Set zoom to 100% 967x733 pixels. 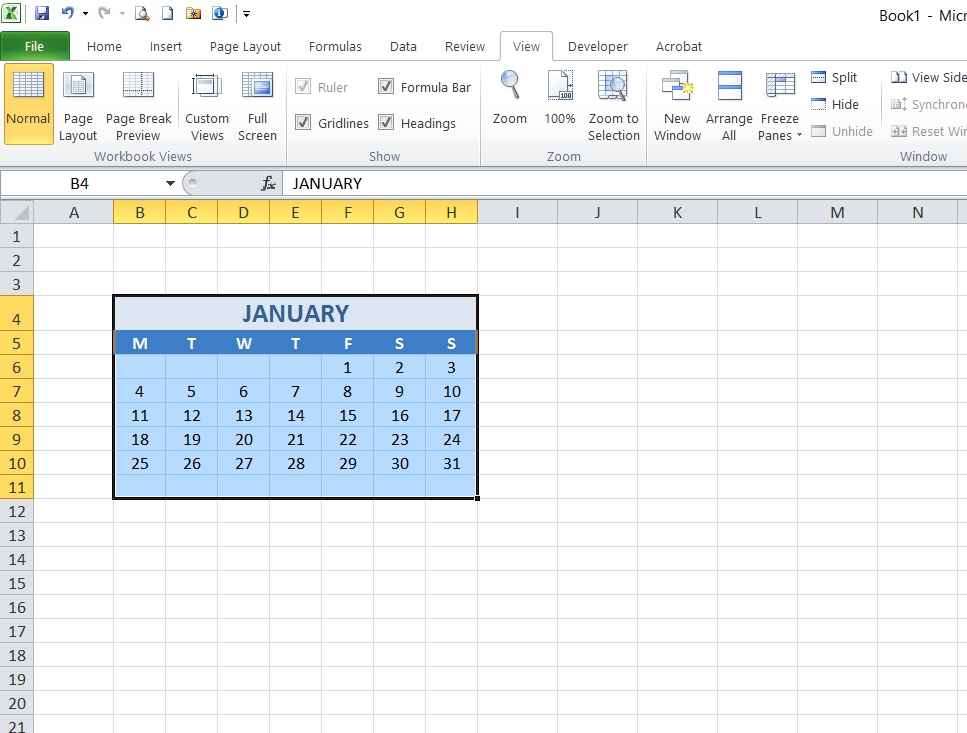click(x=560, y=99)
